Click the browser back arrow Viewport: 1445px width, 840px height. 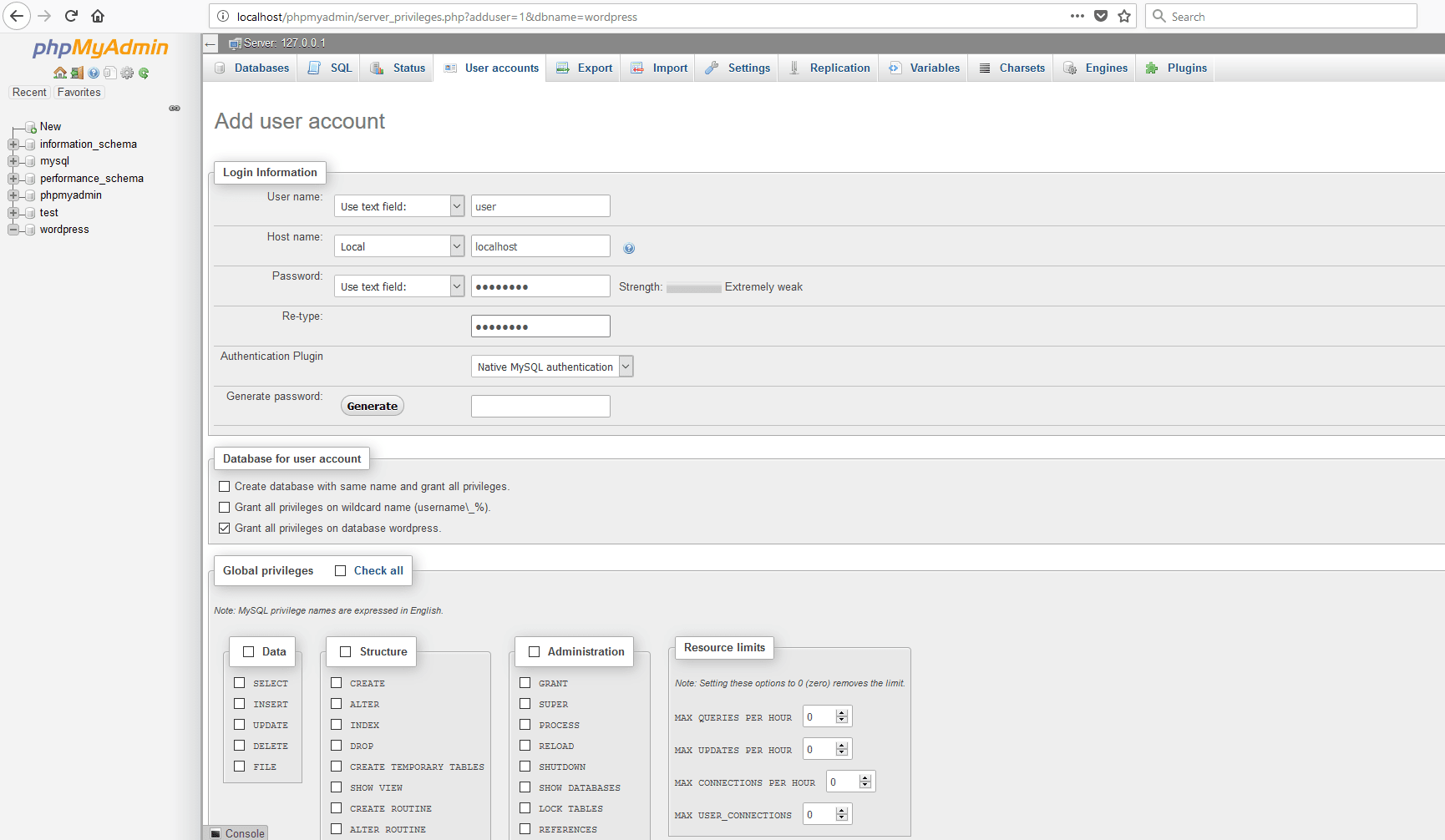(x=17, y=16)
